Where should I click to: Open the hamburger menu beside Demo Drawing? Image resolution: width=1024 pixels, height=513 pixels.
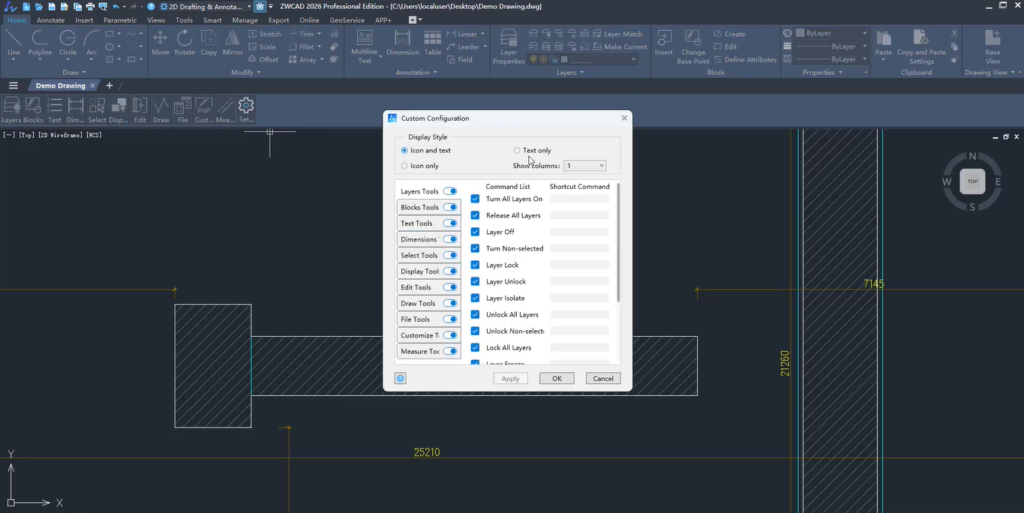[x=13, y=86]
